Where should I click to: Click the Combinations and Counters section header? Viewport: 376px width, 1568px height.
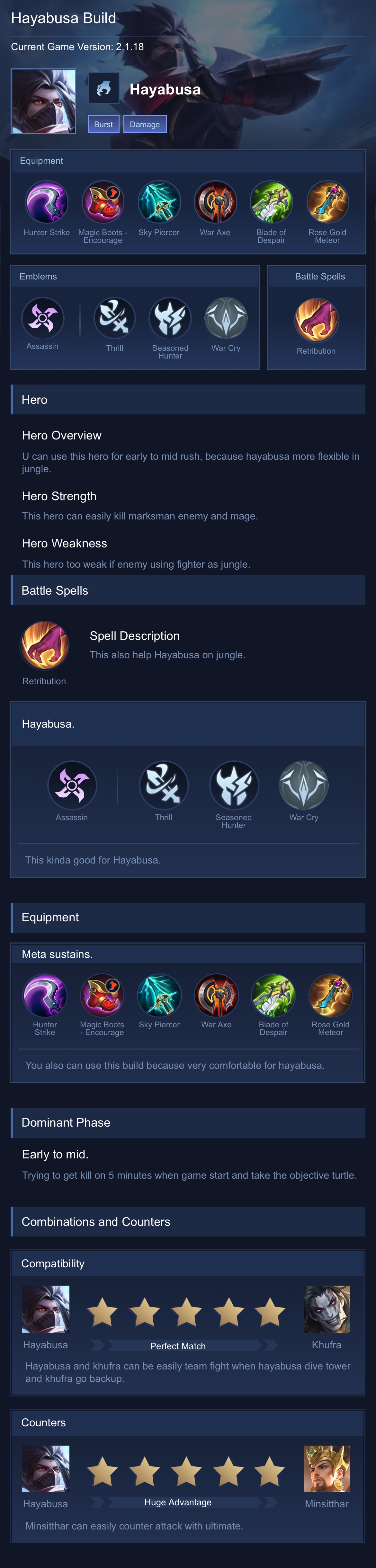188,1222
